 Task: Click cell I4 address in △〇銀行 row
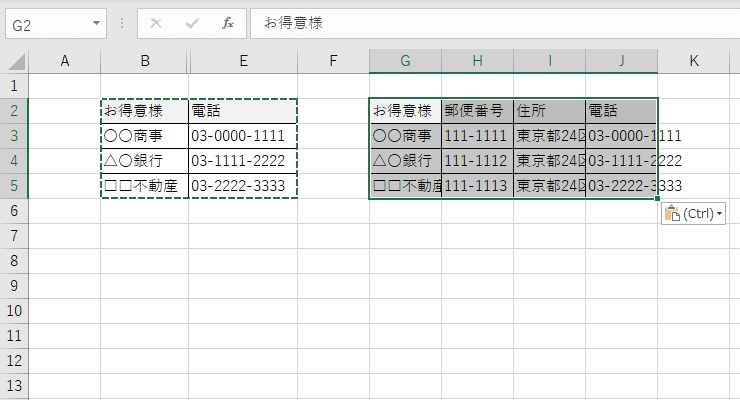(x=550, y=161)
